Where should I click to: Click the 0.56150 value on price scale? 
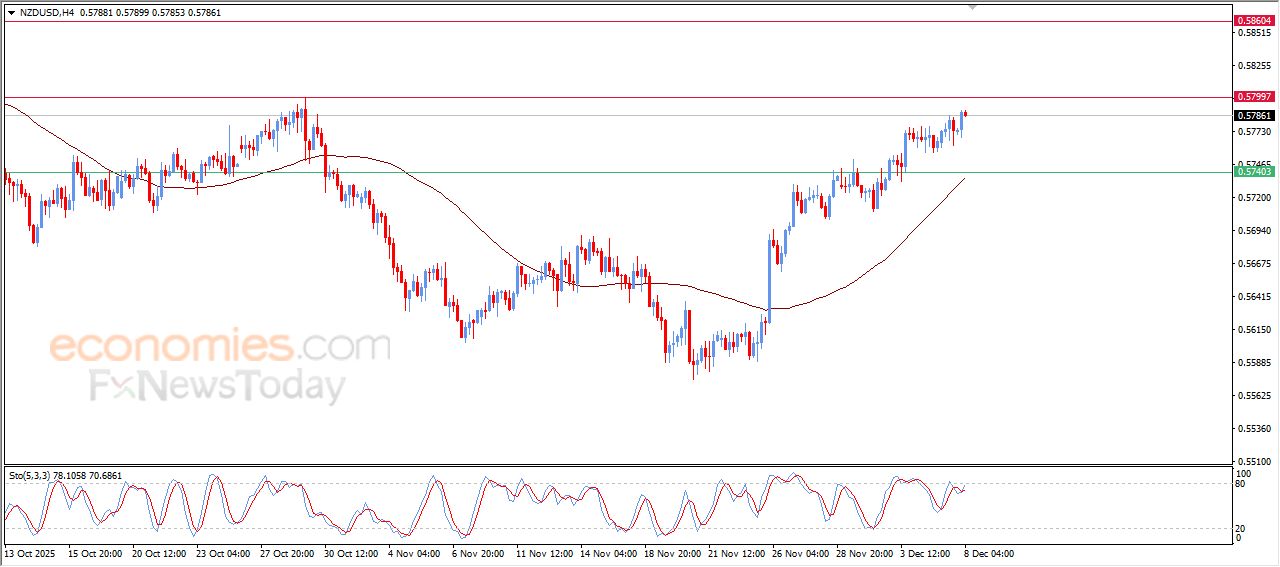click(x=1253, y=330)
